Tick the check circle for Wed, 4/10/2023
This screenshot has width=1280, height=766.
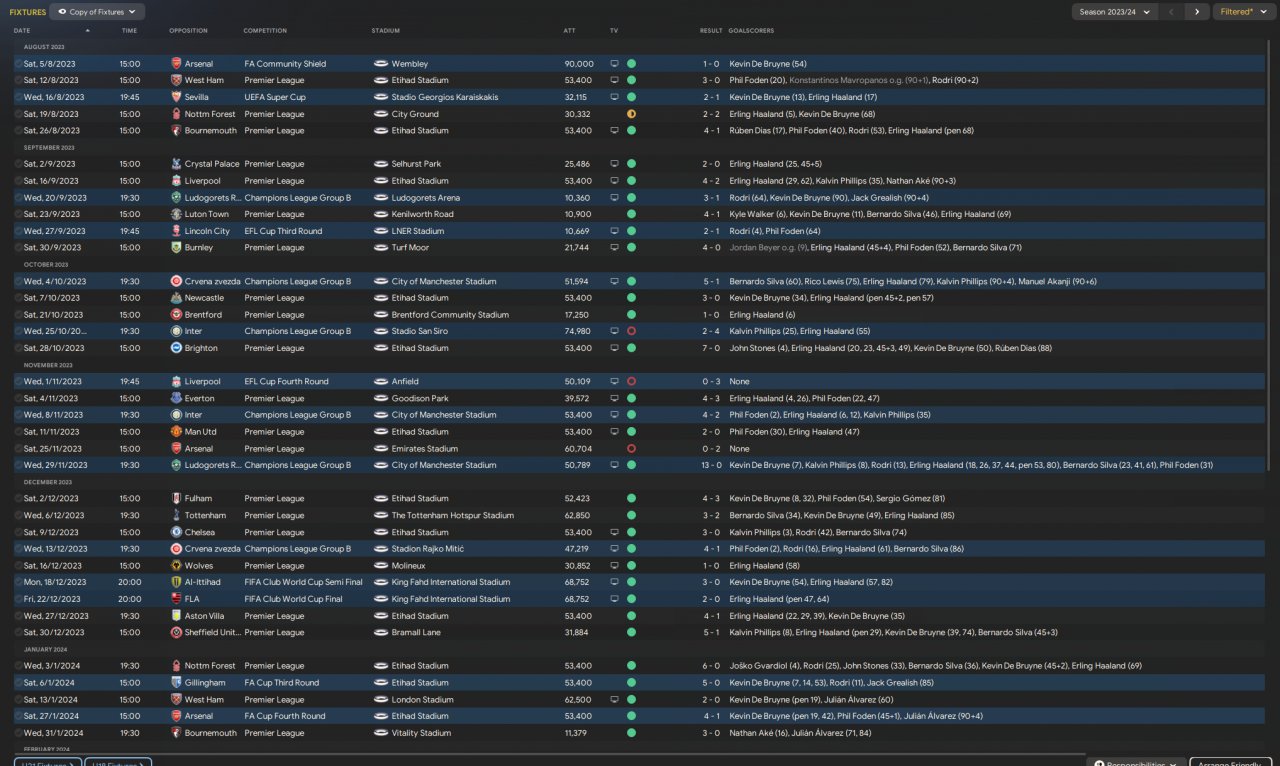pyautogui.click(x=18, y=281)
